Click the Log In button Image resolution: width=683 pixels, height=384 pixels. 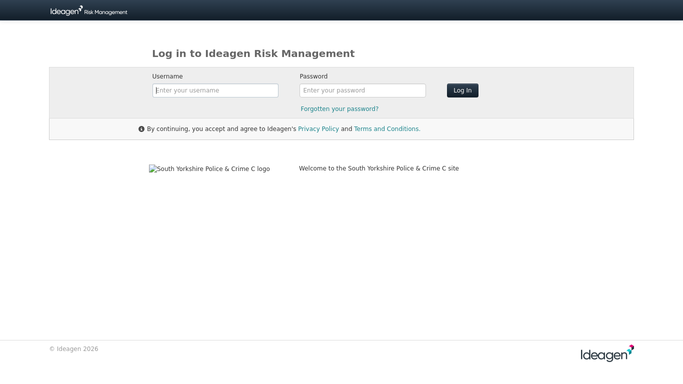click(x=463, y=91)
